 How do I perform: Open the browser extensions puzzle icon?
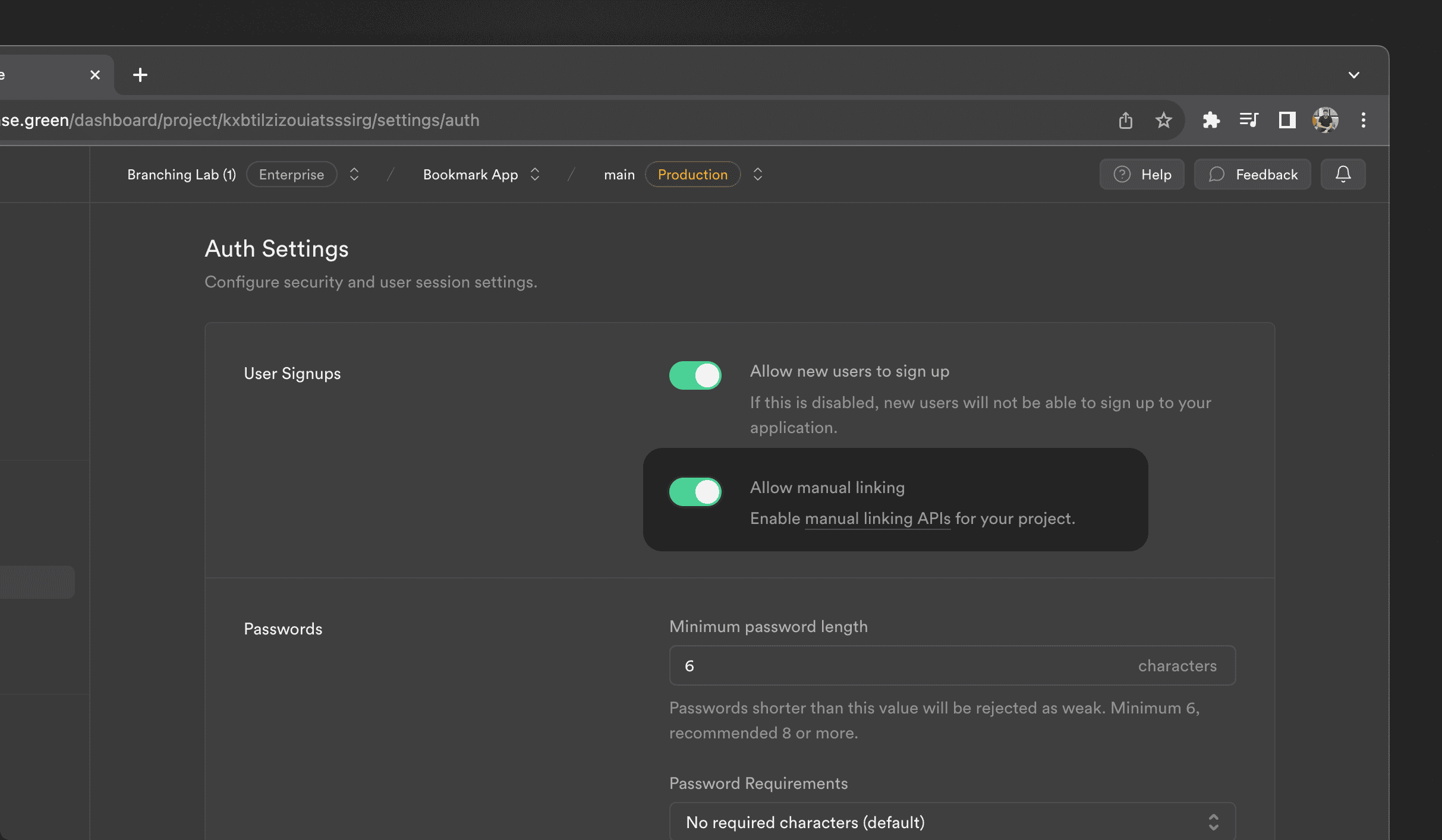click(1211, 120)
